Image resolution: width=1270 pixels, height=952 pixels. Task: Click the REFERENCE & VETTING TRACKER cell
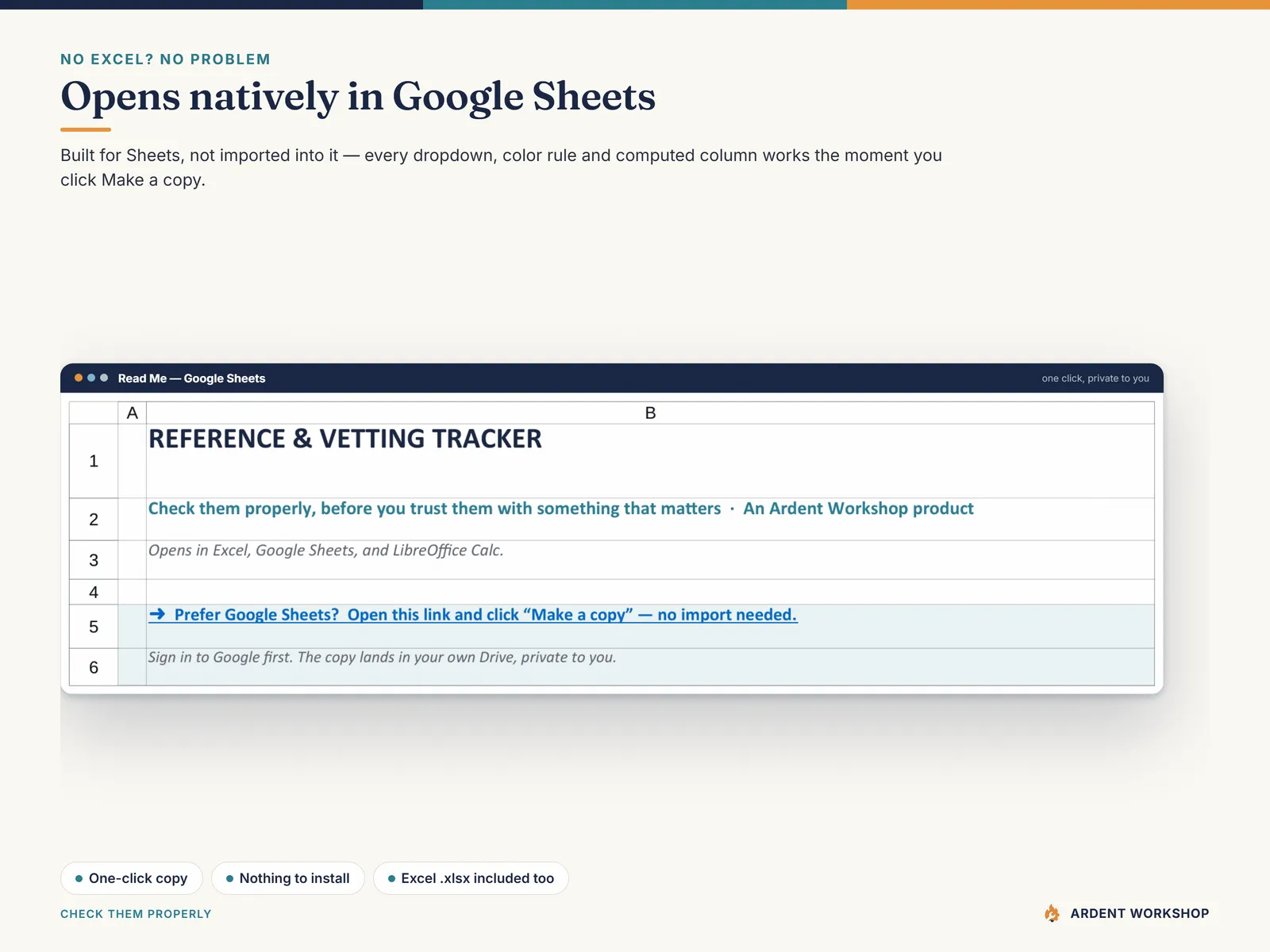tap(650, 461)
